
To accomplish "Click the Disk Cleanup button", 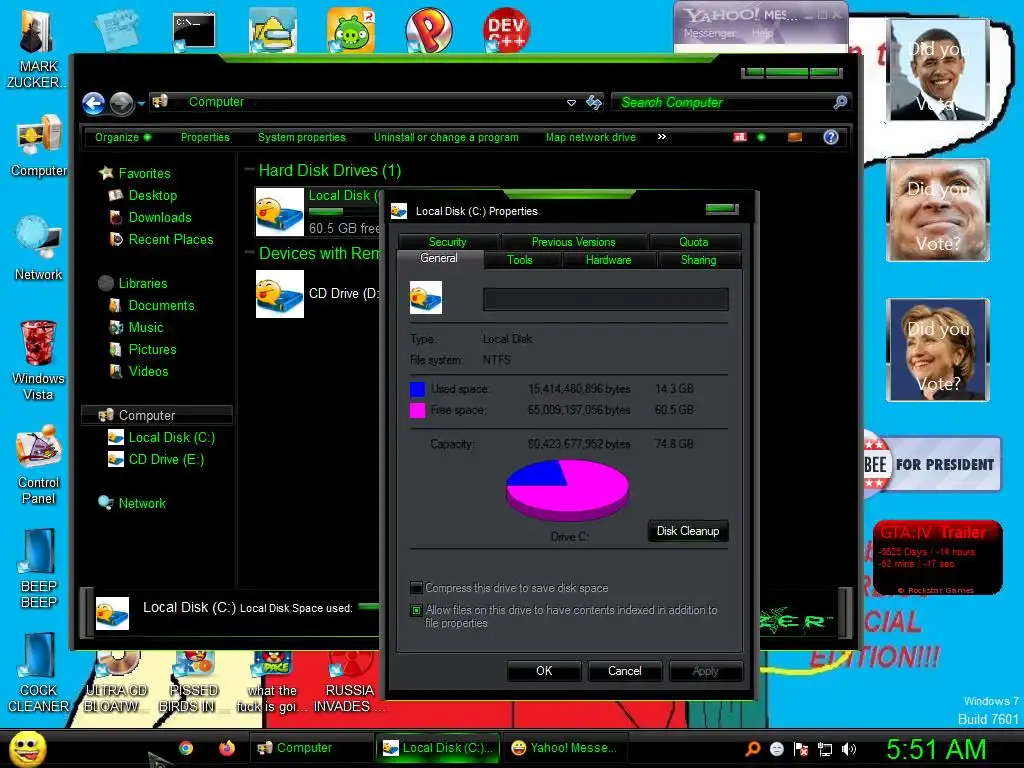I will click(688, 531).
